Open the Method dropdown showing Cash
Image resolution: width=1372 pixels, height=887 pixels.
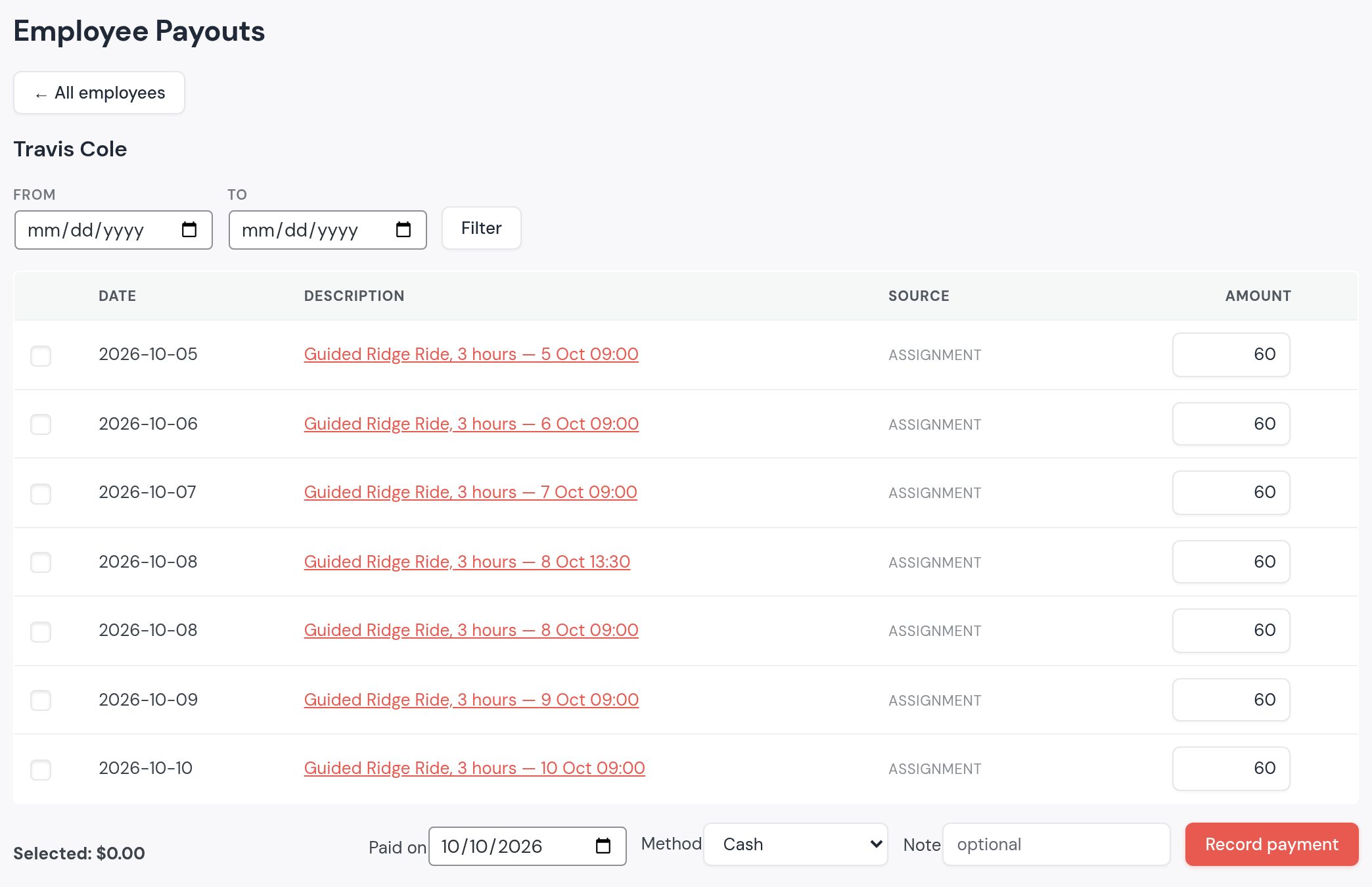tap(796, 844)
